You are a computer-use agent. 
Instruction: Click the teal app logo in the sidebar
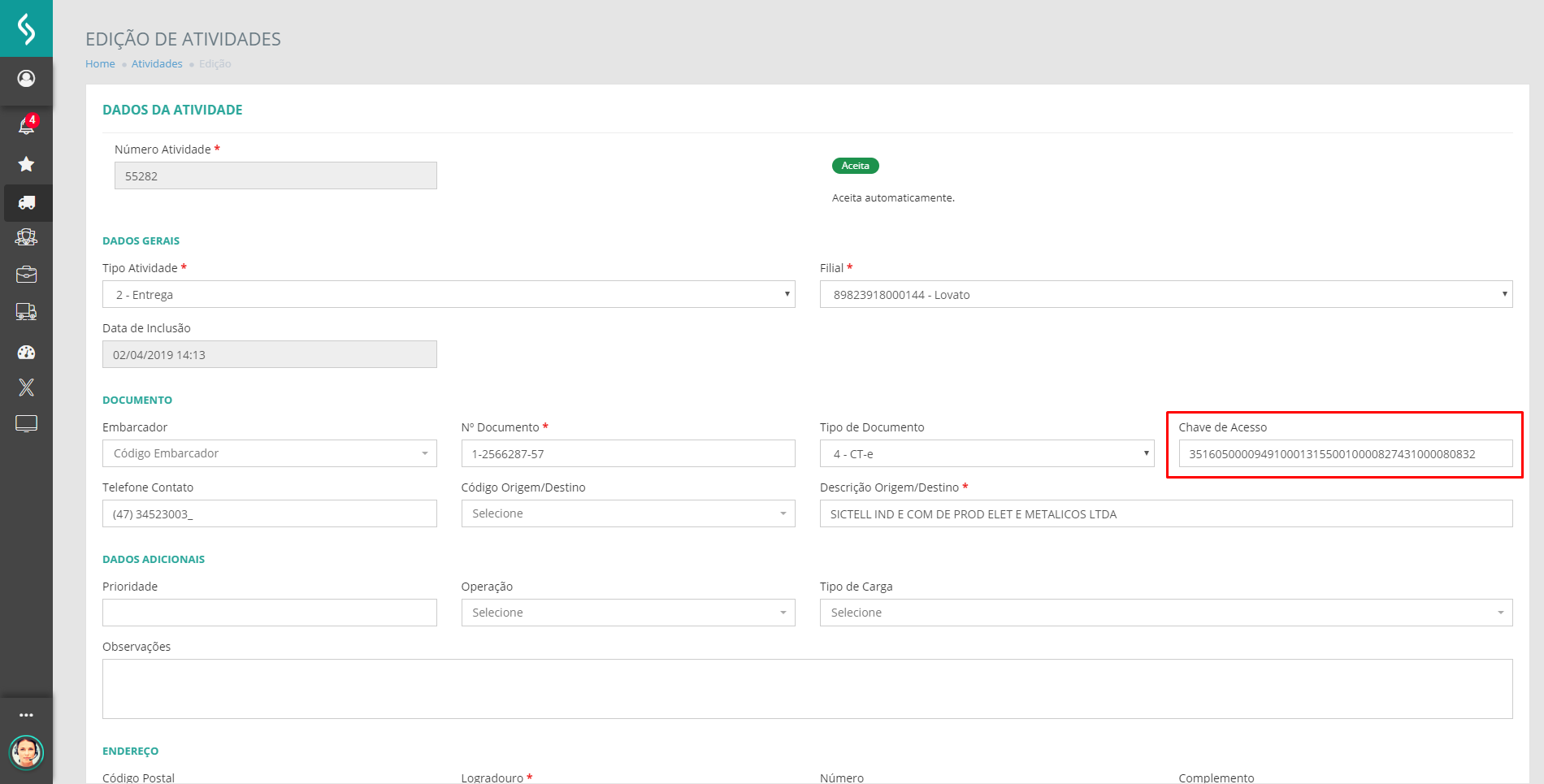point(26,28)
